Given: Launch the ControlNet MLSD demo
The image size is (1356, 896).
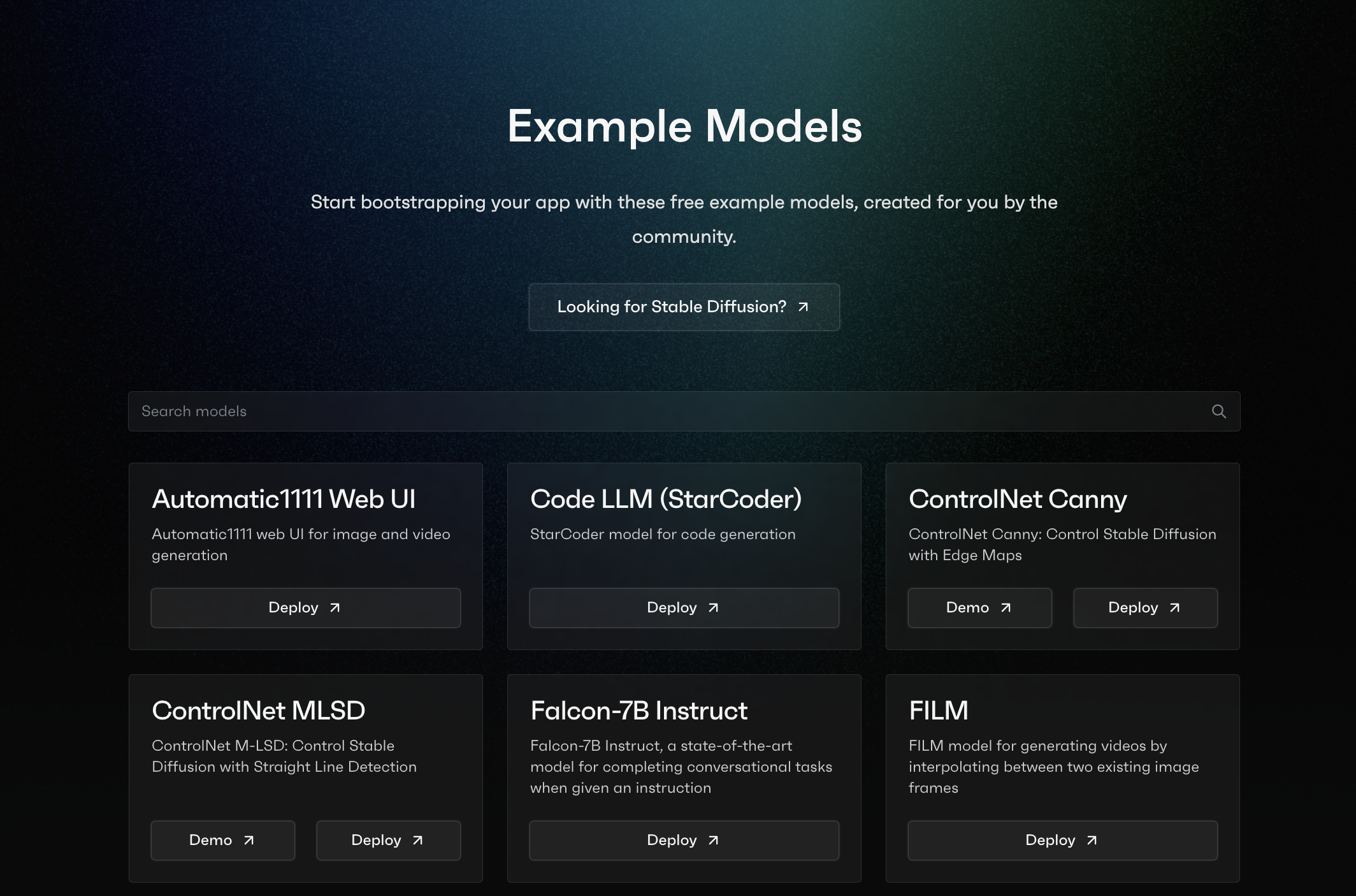Looking at the screenshot, I should pos(222,841).
